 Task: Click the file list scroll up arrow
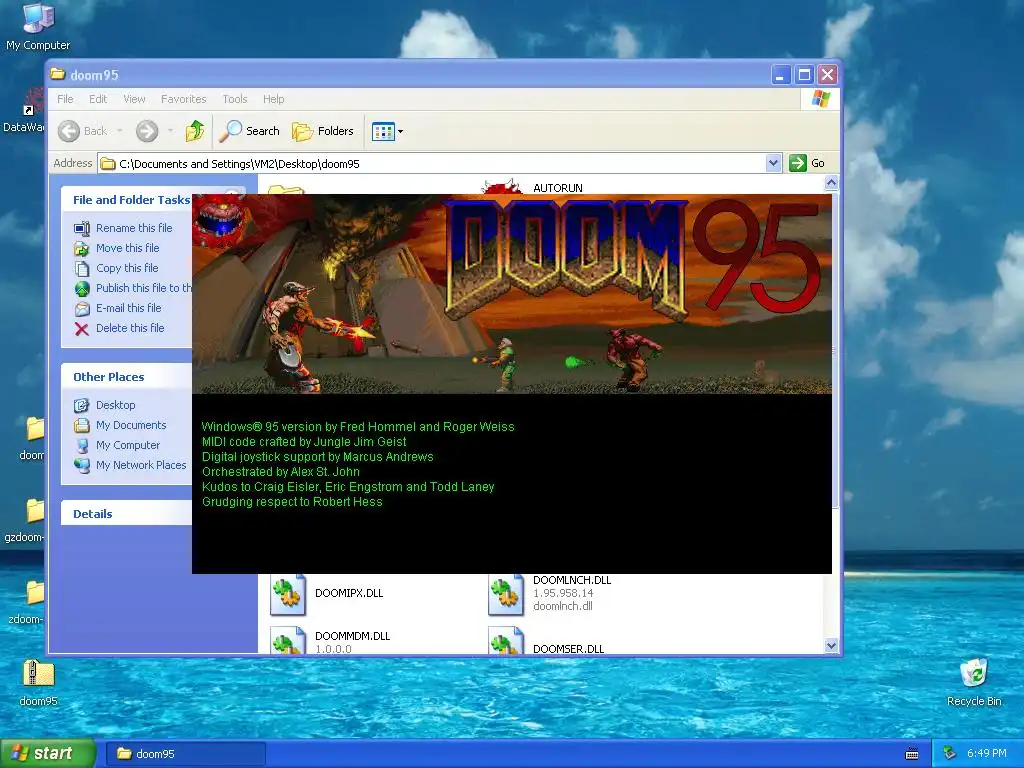pyautogui.click(x=831, y=183)
